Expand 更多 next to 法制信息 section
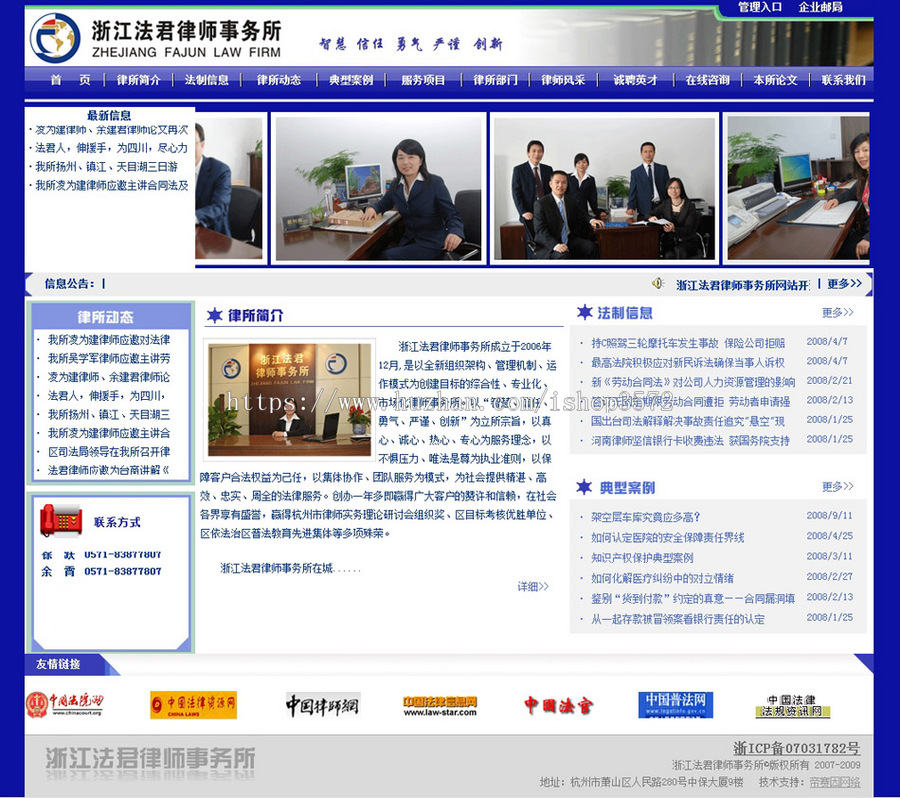The height and width of the screenshot is (798, 900). coord(836,312)
